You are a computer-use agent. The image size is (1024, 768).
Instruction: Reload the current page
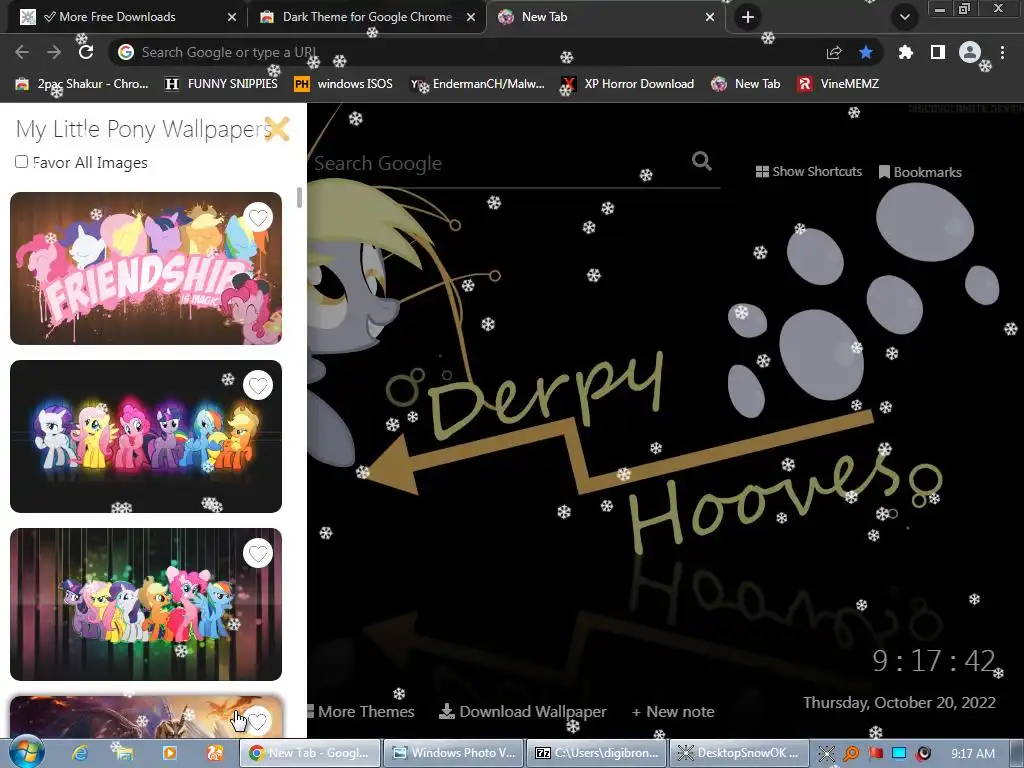pyautogui.click(x=86, y=52)
